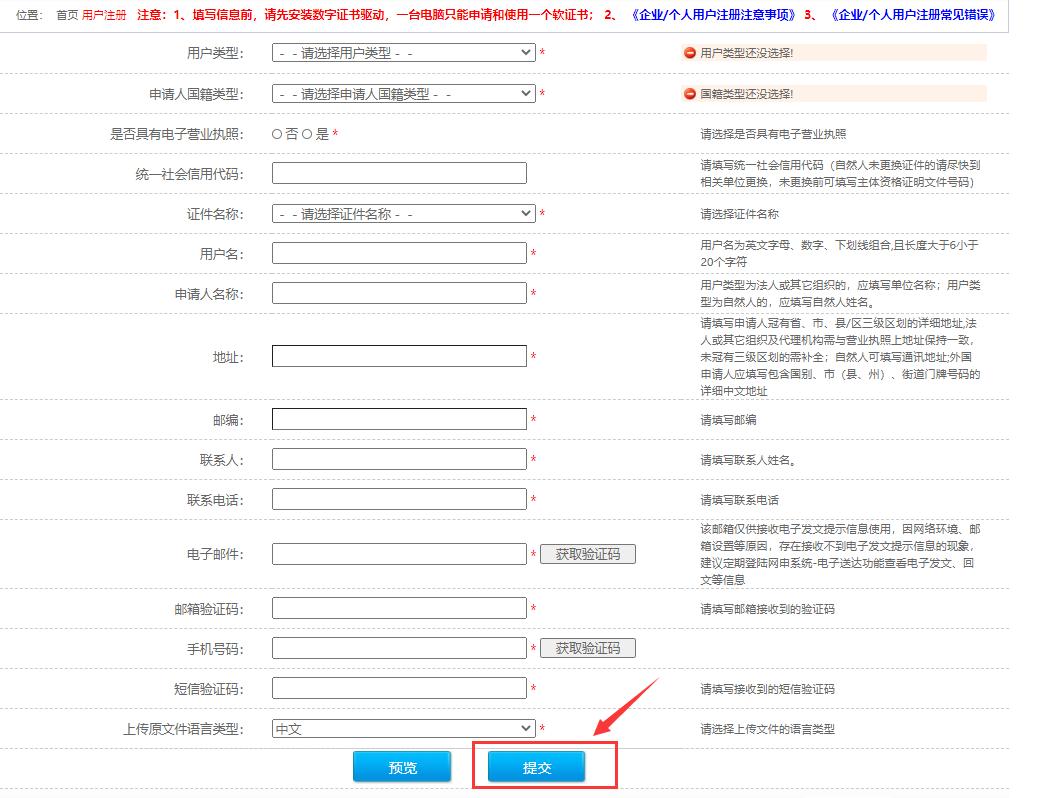Click the 用户名 text input box
This screenshot has width=1060, height=798.
(x=398, y=252)
